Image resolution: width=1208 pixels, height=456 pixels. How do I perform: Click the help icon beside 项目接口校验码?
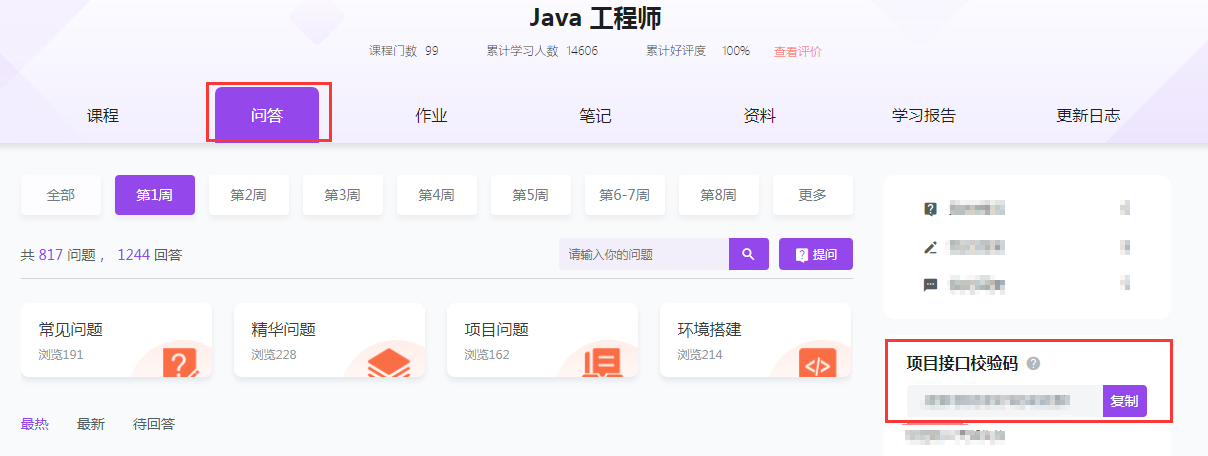coord(1033,364)
